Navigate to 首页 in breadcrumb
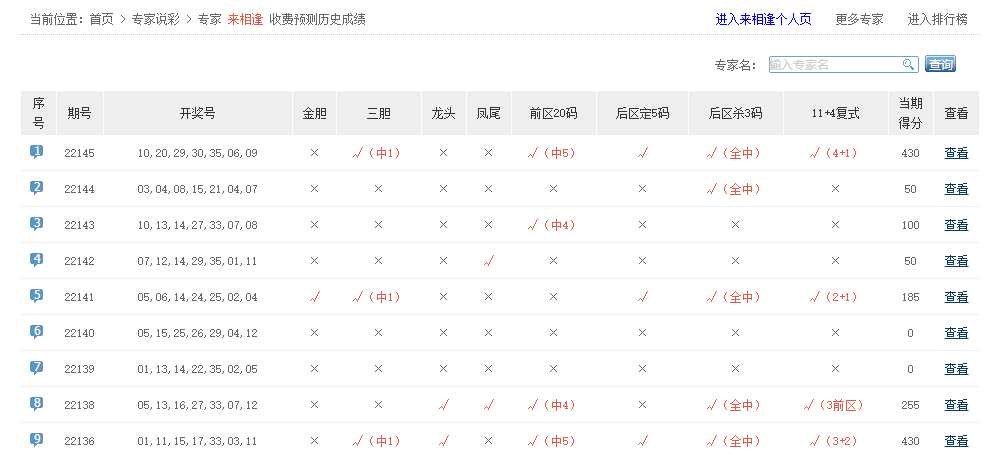This screenshot has height=455, width=992. [x=101, y=19]
